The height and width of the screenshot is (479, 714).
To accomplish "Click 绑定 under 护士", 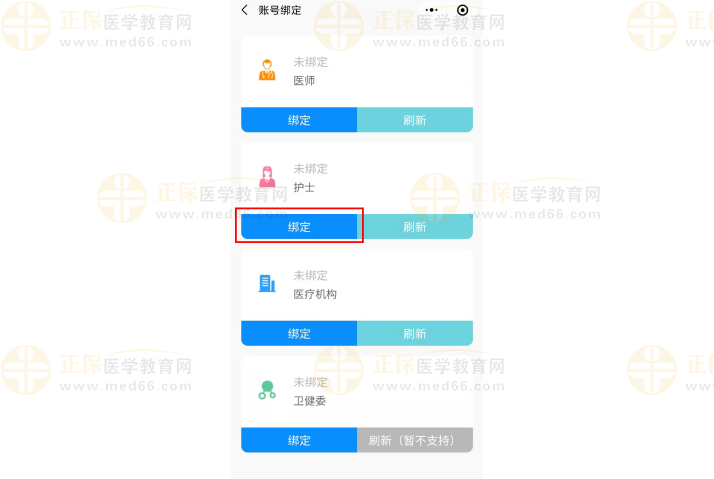I will point(299,226).
